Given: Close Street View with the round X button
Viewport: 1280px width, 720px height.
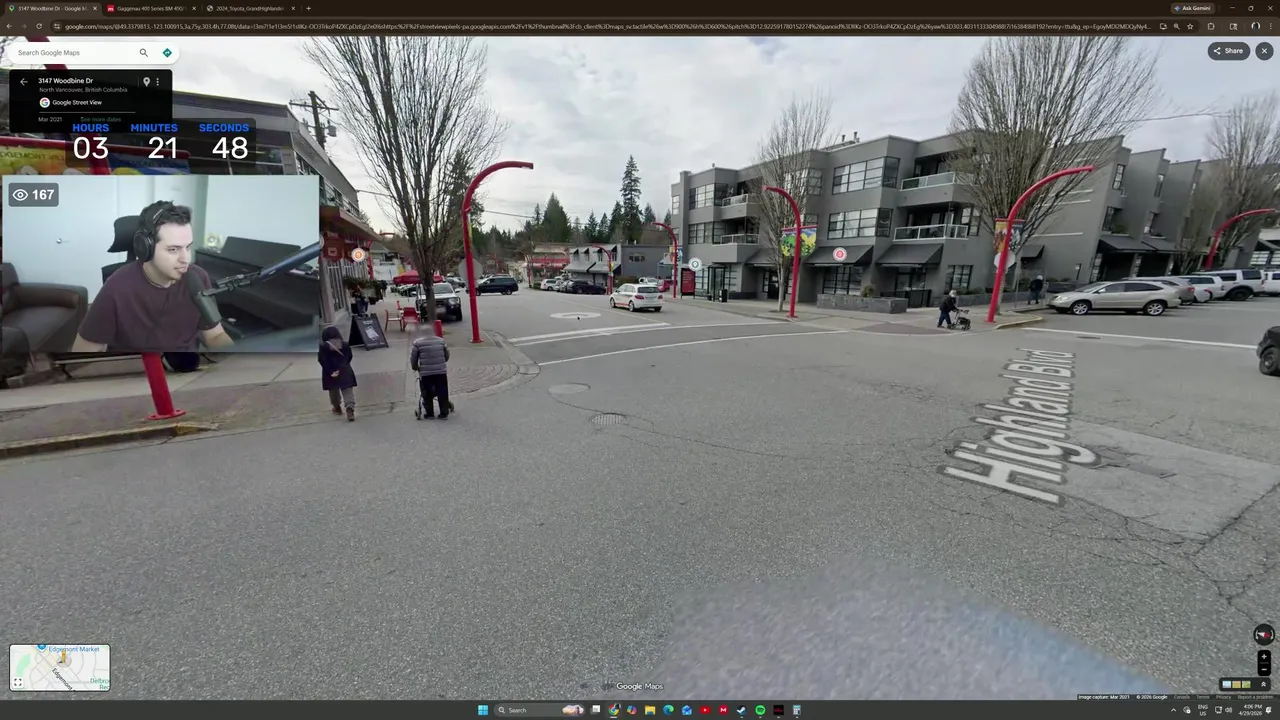Looking at the screenshot, I should pyautogui.click(x=1264, y=50).
